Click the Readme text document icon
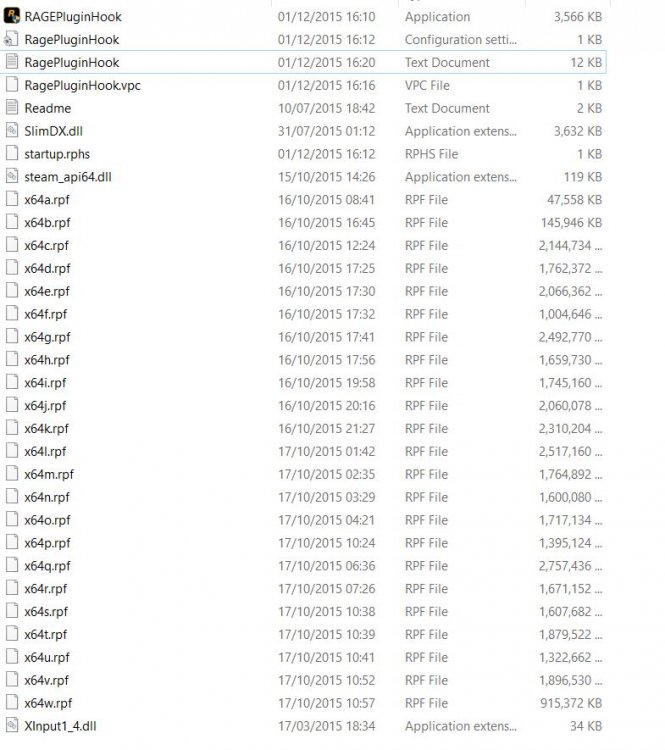This screenshot has height=750, width=665. point(11,108)
